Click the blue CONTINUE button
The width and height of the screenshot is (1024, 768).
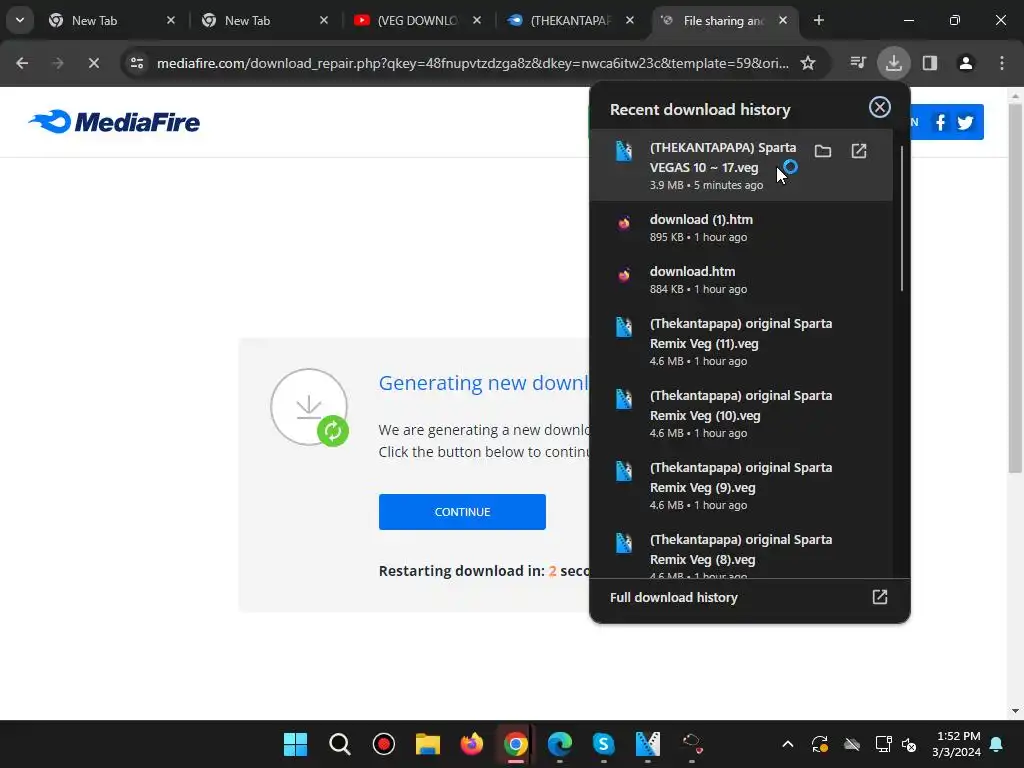tap(462, 512)
